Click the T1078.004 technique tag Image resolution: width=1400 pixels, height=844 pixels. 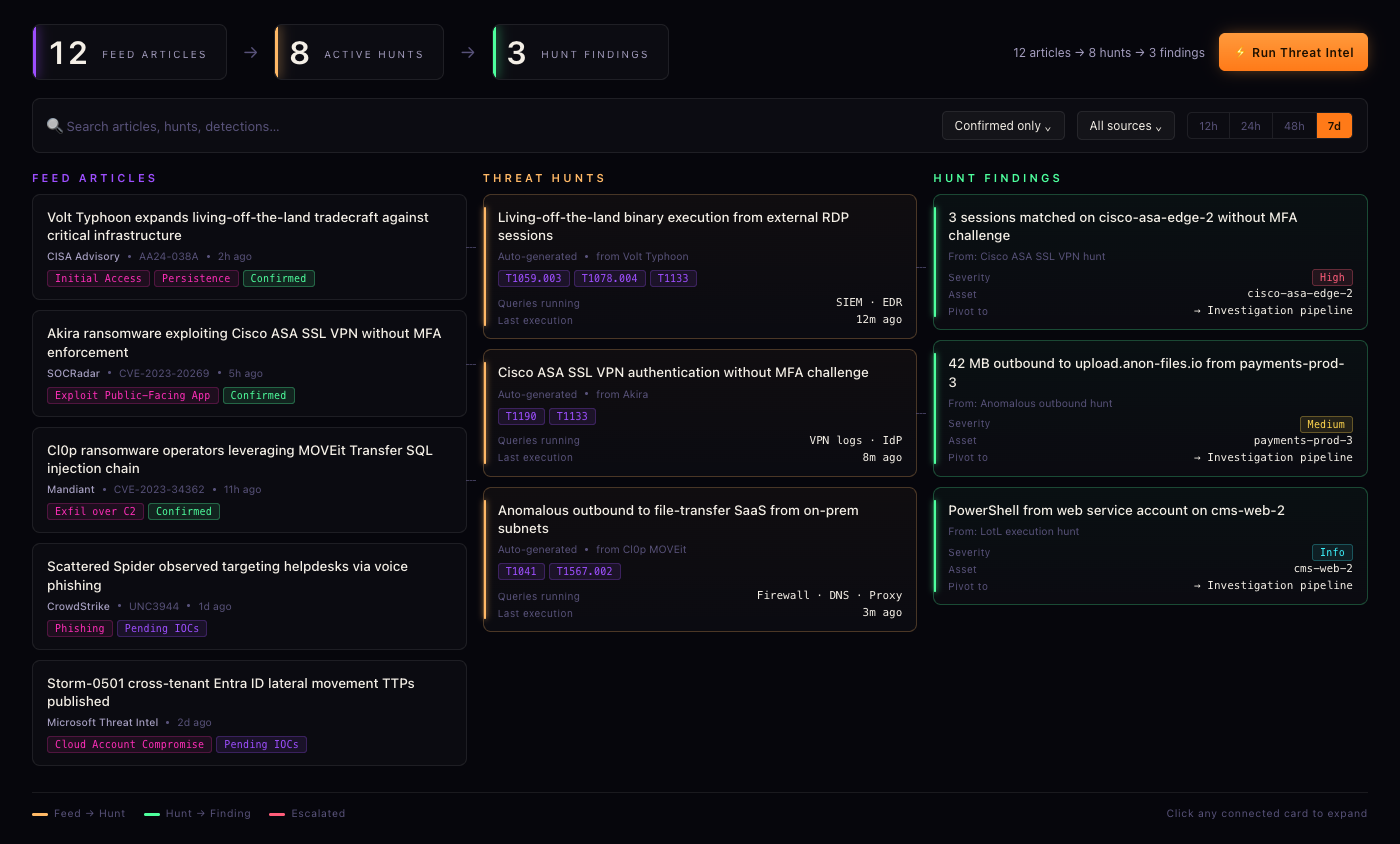coord(610,278)
